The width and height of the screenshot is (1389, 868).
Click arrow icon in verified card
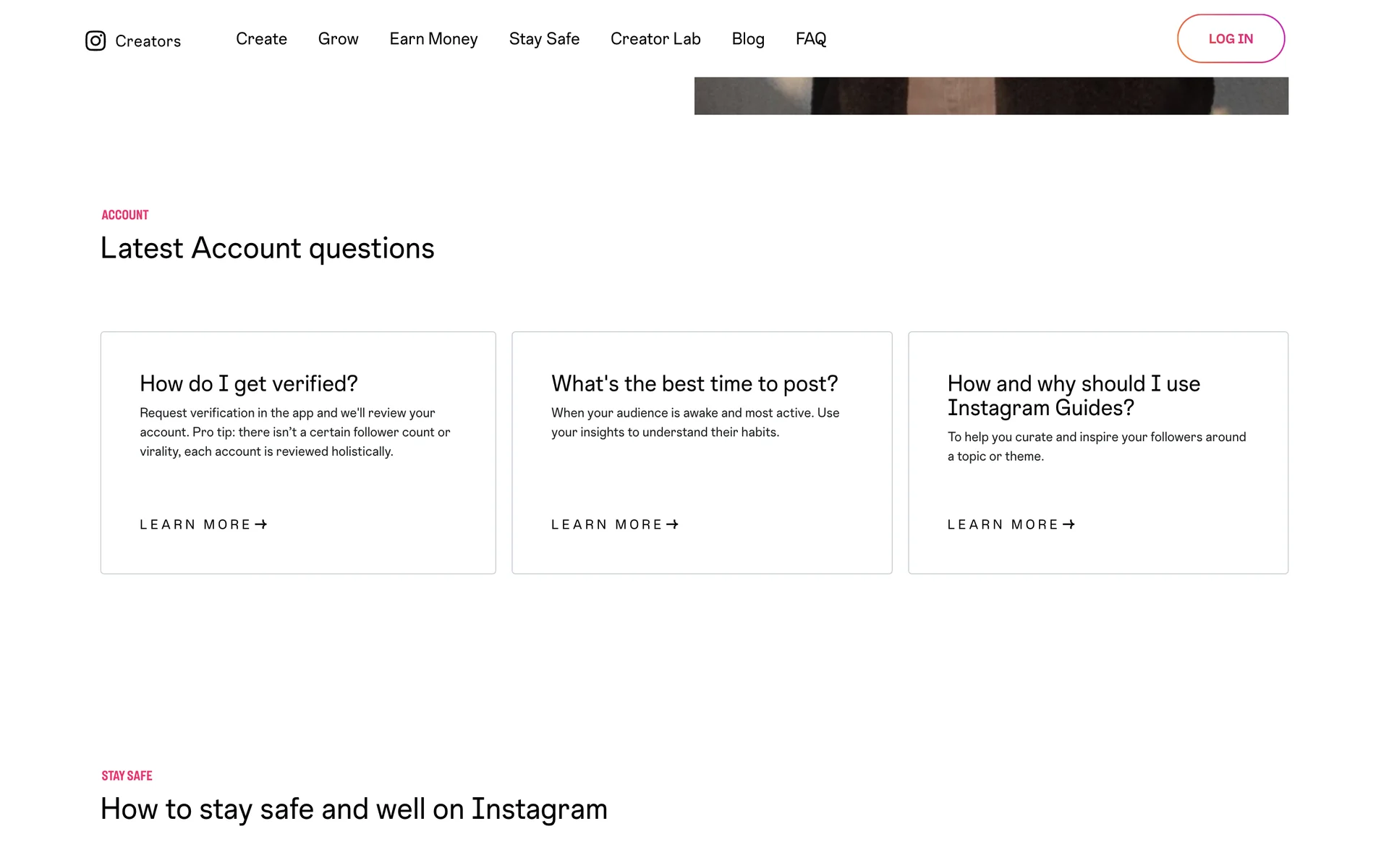coord(261,524)
